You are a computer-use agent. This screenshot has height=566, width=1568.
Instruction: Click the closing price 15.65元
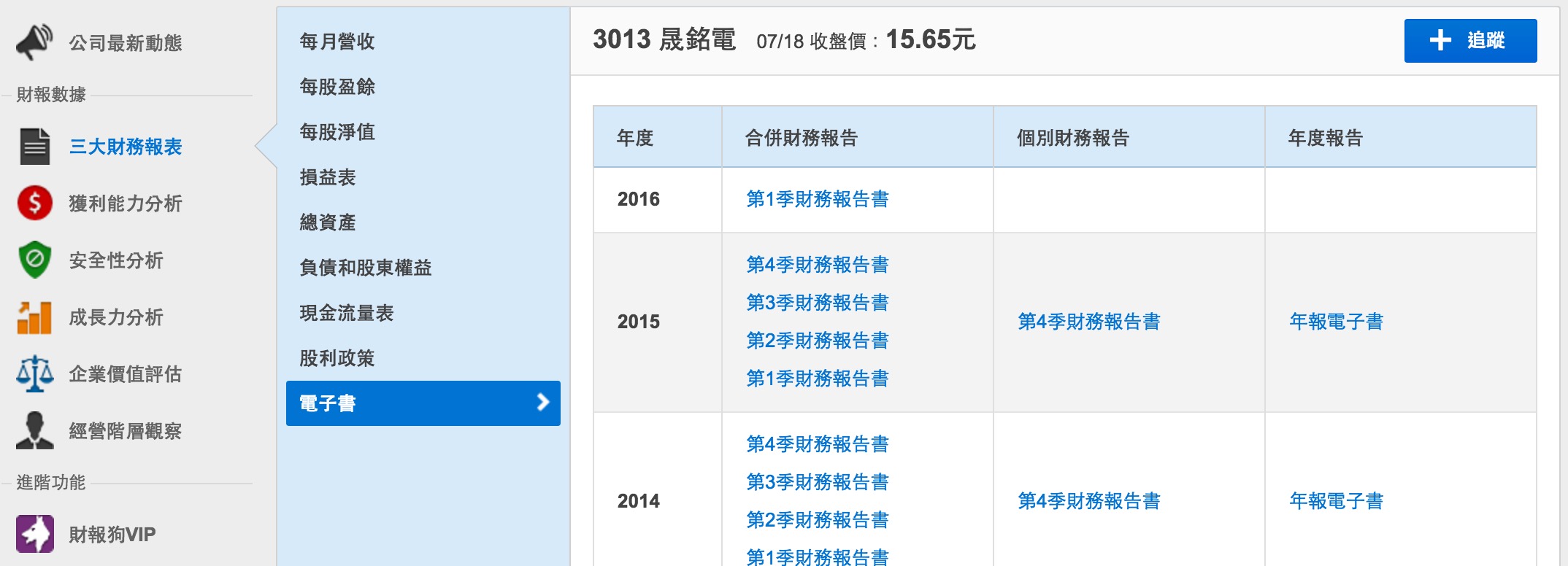(x=931, y=39)
